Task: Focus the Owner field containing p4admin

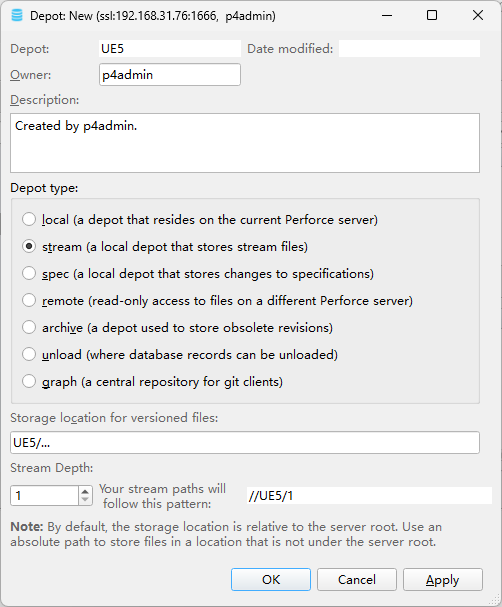Action: [x=170, y=75]
